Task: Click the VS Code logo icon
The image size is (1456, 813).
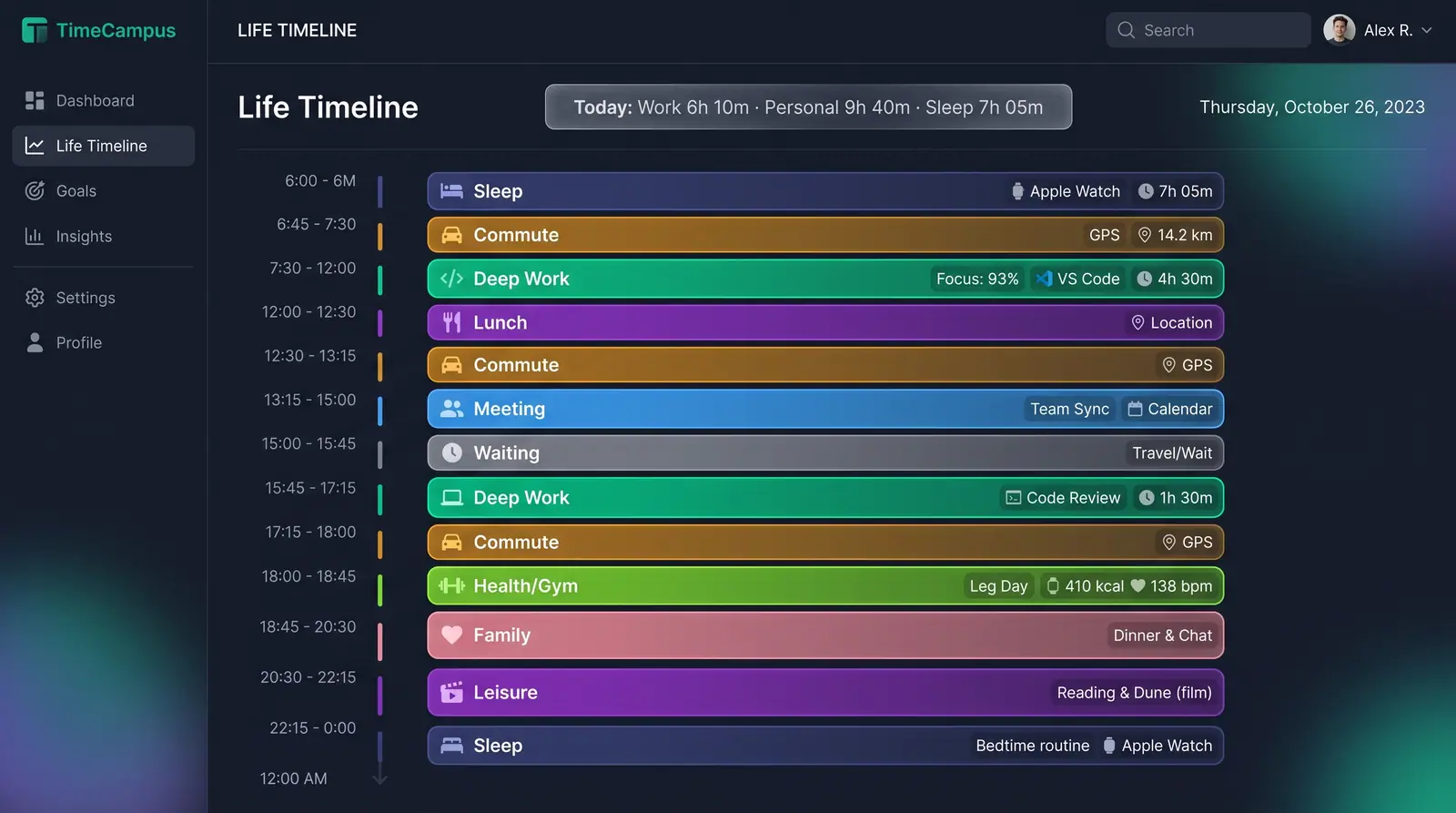Action: coord(1045,279)
